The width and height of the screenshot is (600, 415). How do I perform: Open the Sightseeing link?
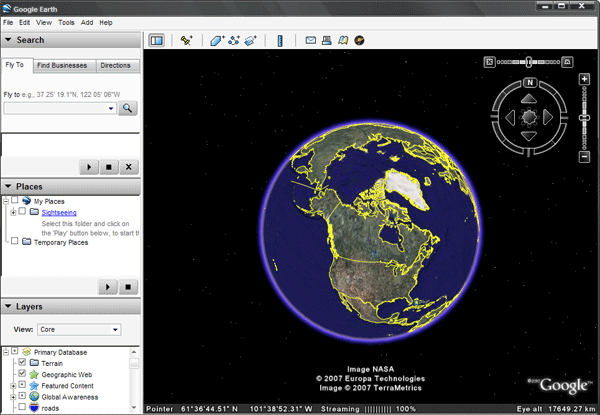pyautogui.click(x=59, y=212)
